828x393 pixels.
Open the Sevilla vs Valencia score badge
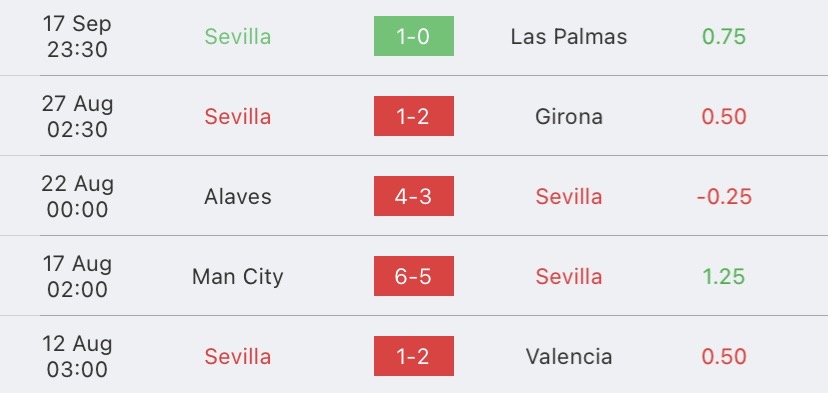click(413, 356)
